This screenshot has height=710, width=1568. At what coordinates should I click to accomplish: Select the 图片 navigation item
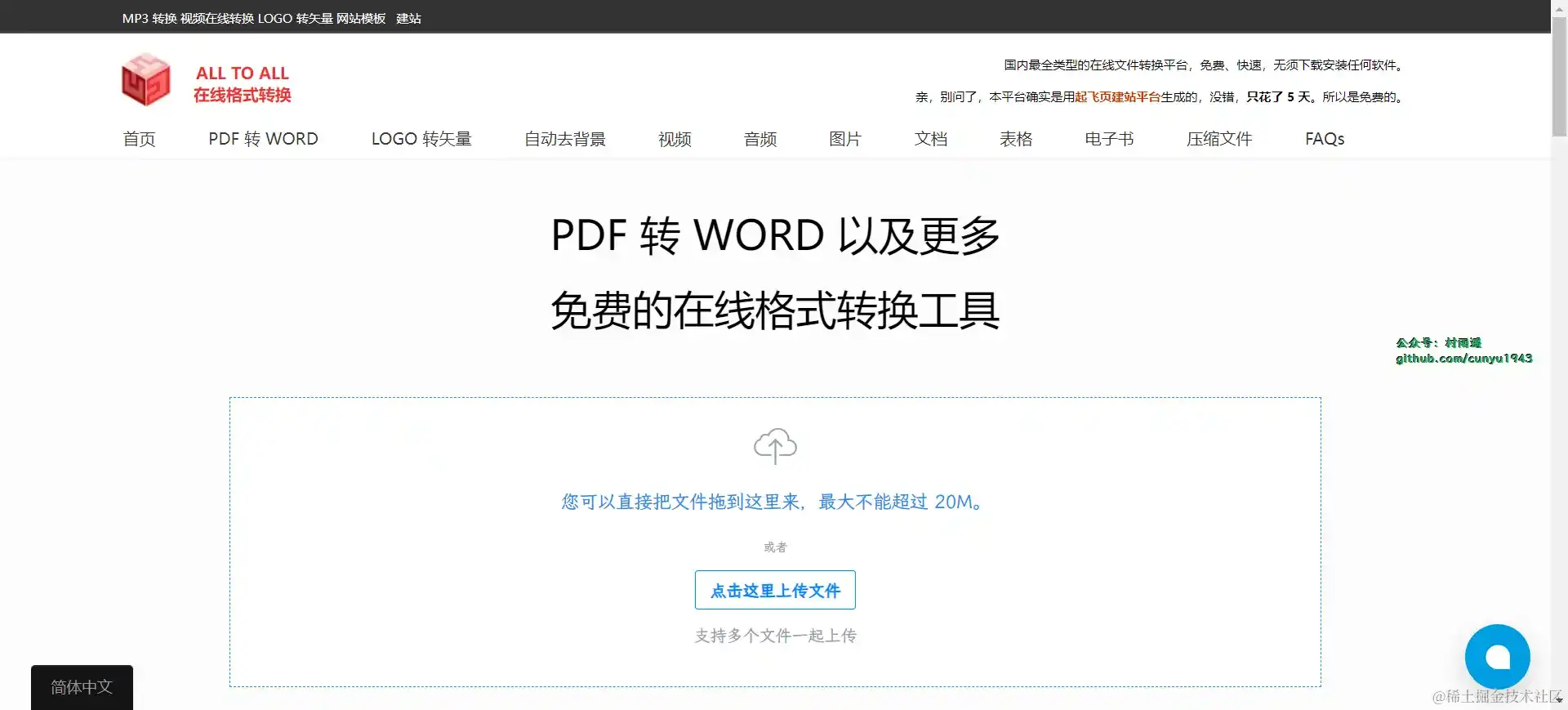(845, 139)
